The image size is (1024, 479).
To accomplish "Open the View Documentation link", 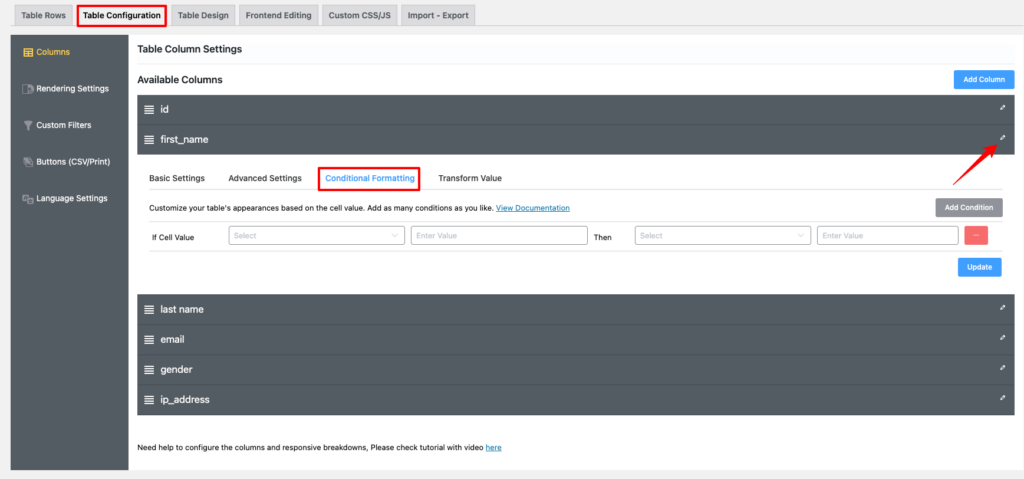I will point(533,208).
